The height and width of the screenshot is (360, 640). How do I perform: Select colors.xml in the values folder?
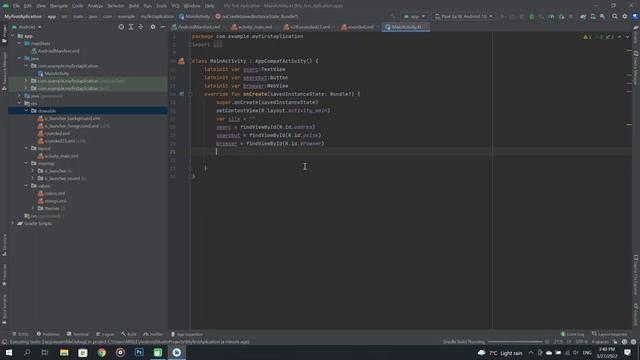click(51, 193)
